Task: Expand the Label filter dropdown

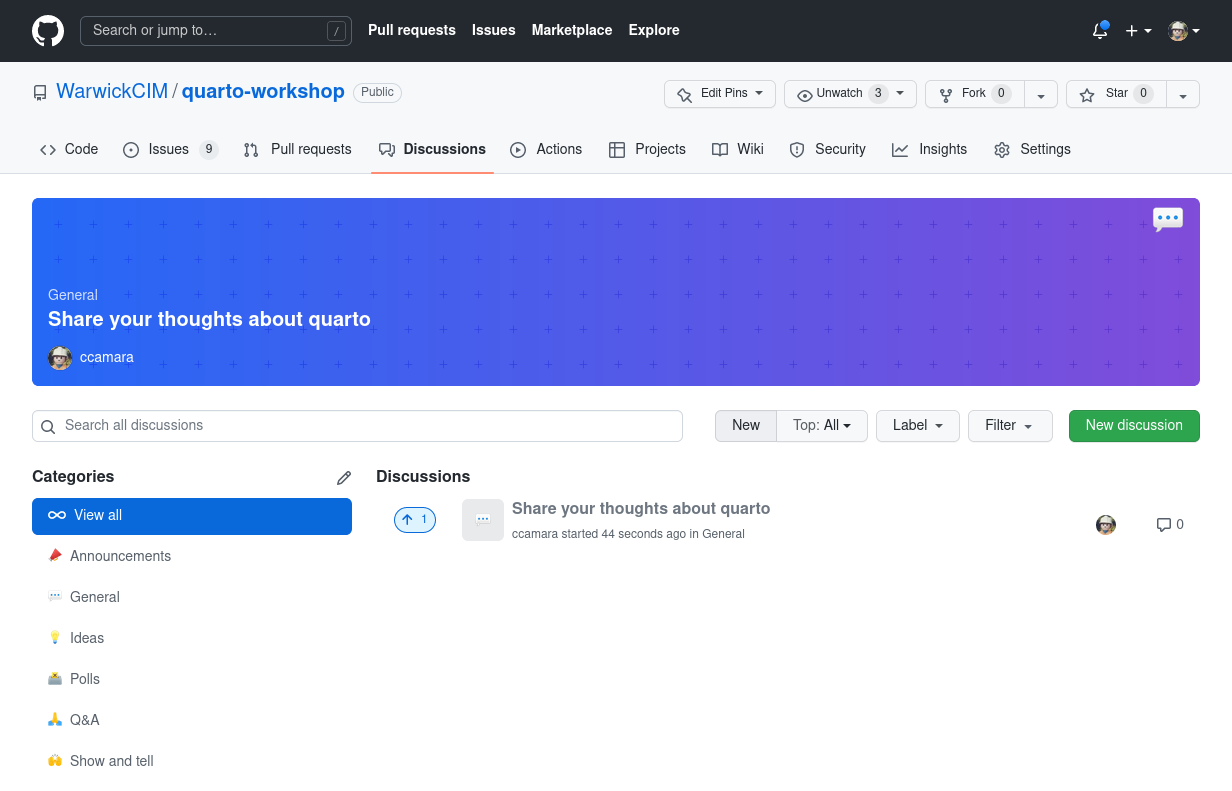Action: [x=917, y=426]
